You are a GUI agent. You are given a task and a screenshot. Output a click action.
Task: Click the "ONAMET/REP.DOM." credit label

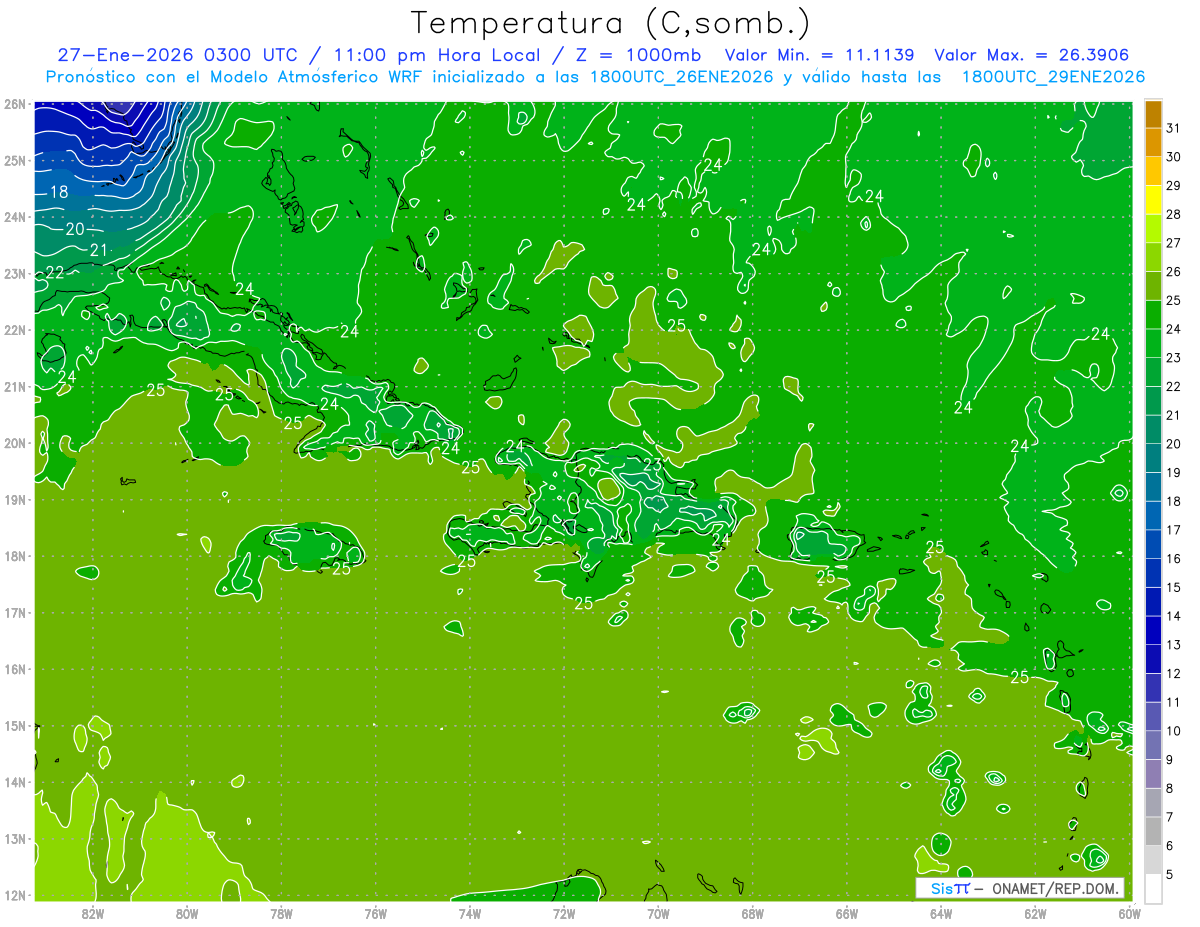1055,888
